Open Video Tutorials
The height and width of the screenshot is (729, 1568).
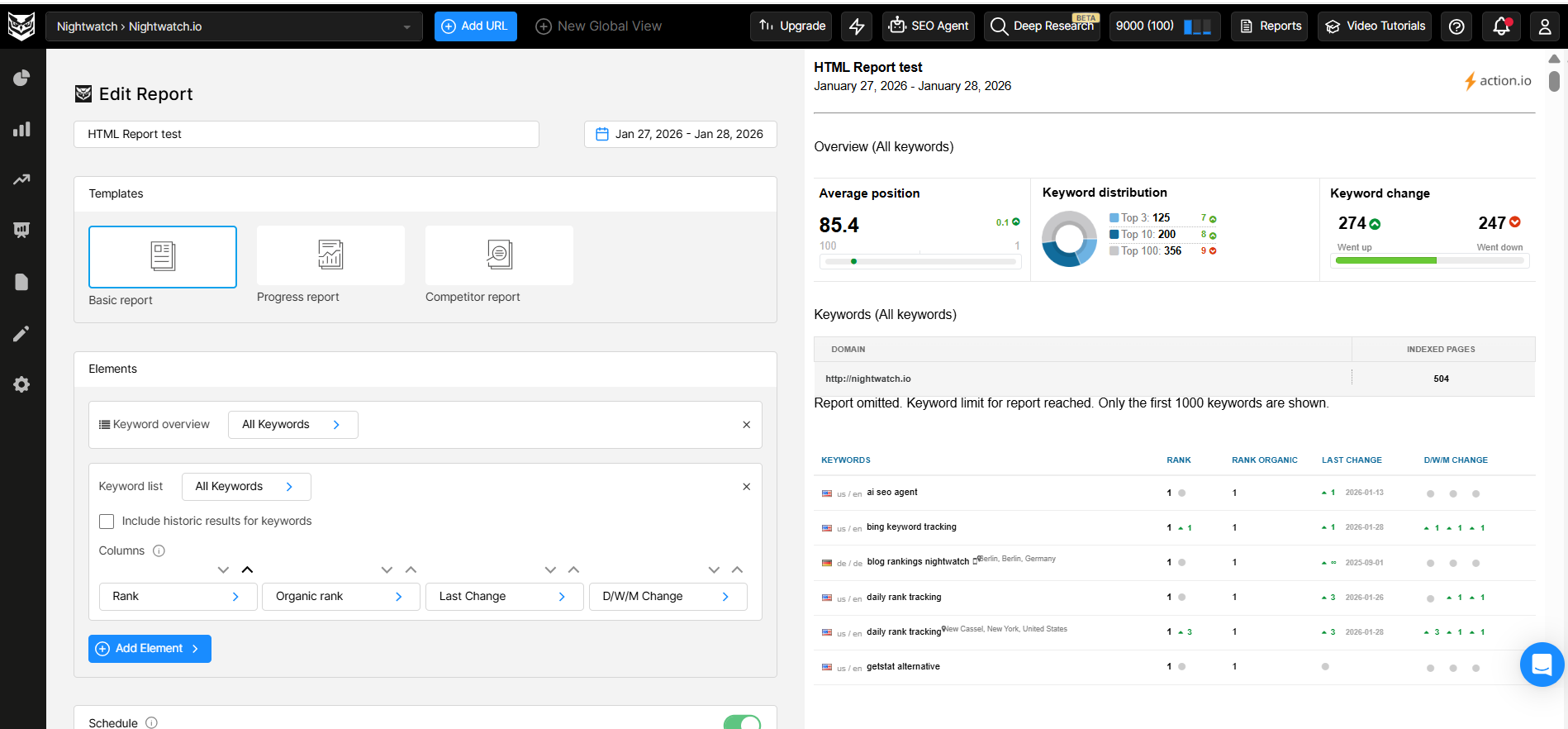(x=1376, y=26)
